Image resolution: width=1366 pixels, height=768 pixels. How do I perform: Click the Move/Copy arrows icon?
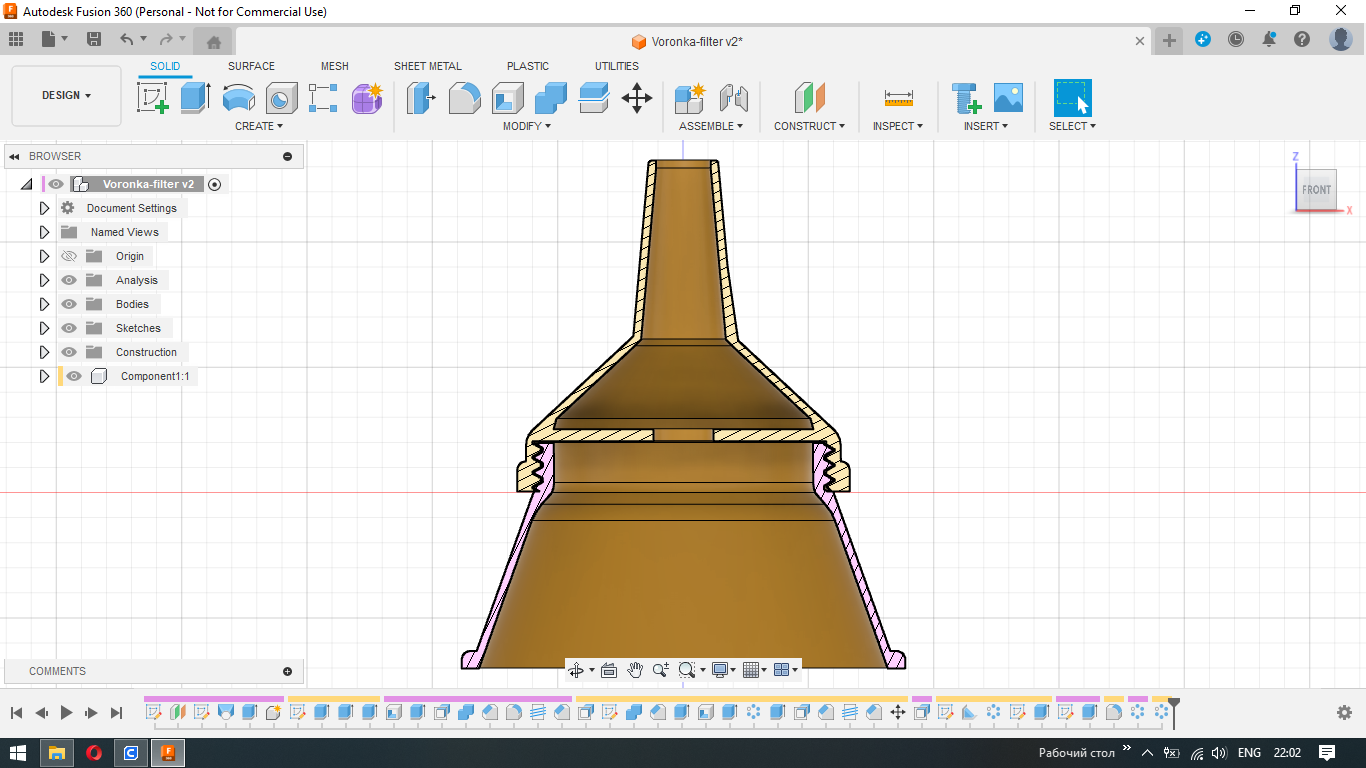pos(637,98)
